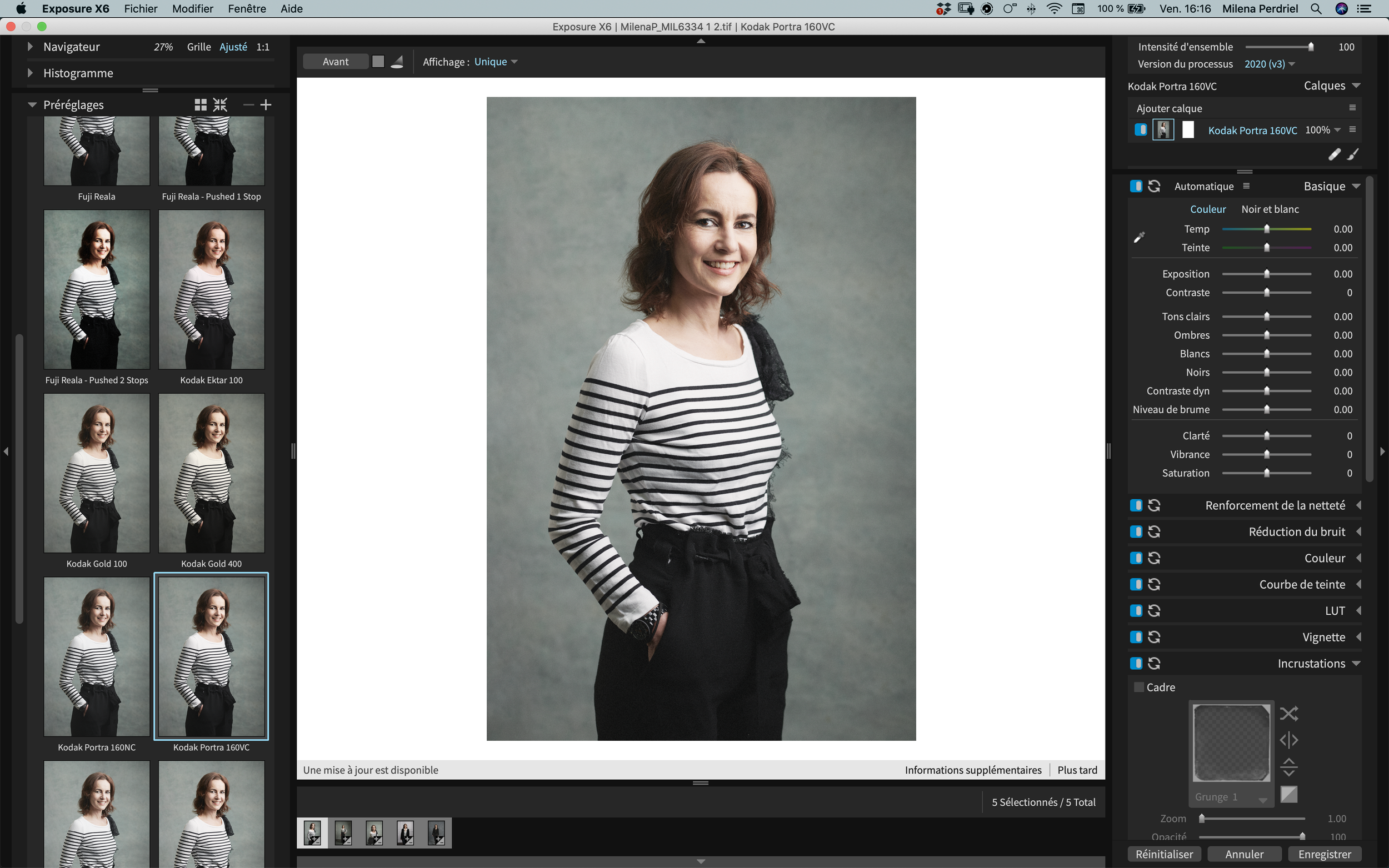Disable the Réduction du bruit panel
Viewport: 1389px width, 868px height.
pos(1136,531)
